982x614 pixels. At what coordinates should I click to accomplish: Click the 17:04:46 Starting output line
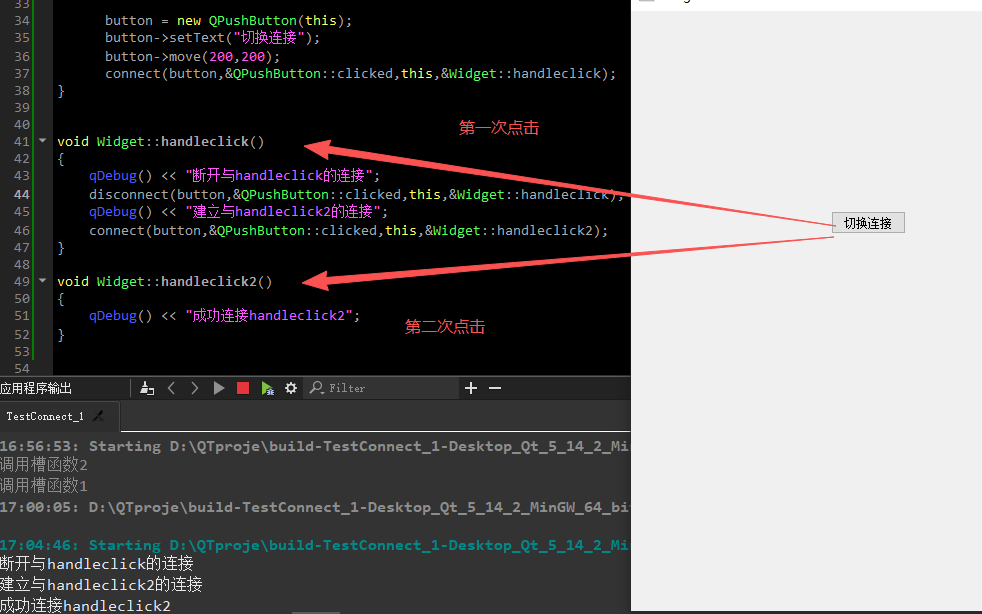[314, 545]
